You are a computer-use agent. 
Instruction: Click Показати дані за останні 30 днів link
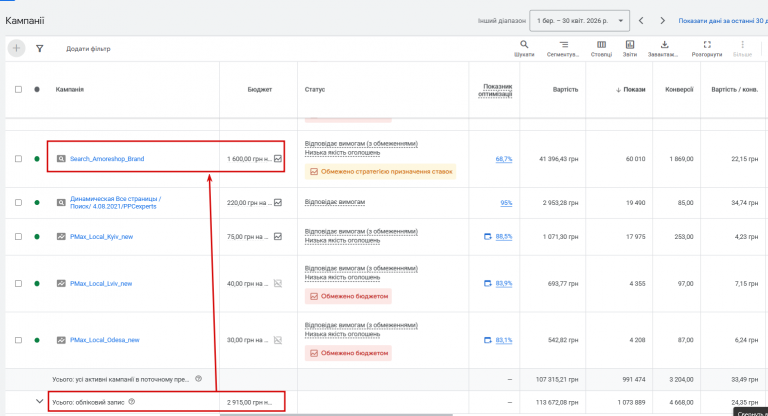723,21
